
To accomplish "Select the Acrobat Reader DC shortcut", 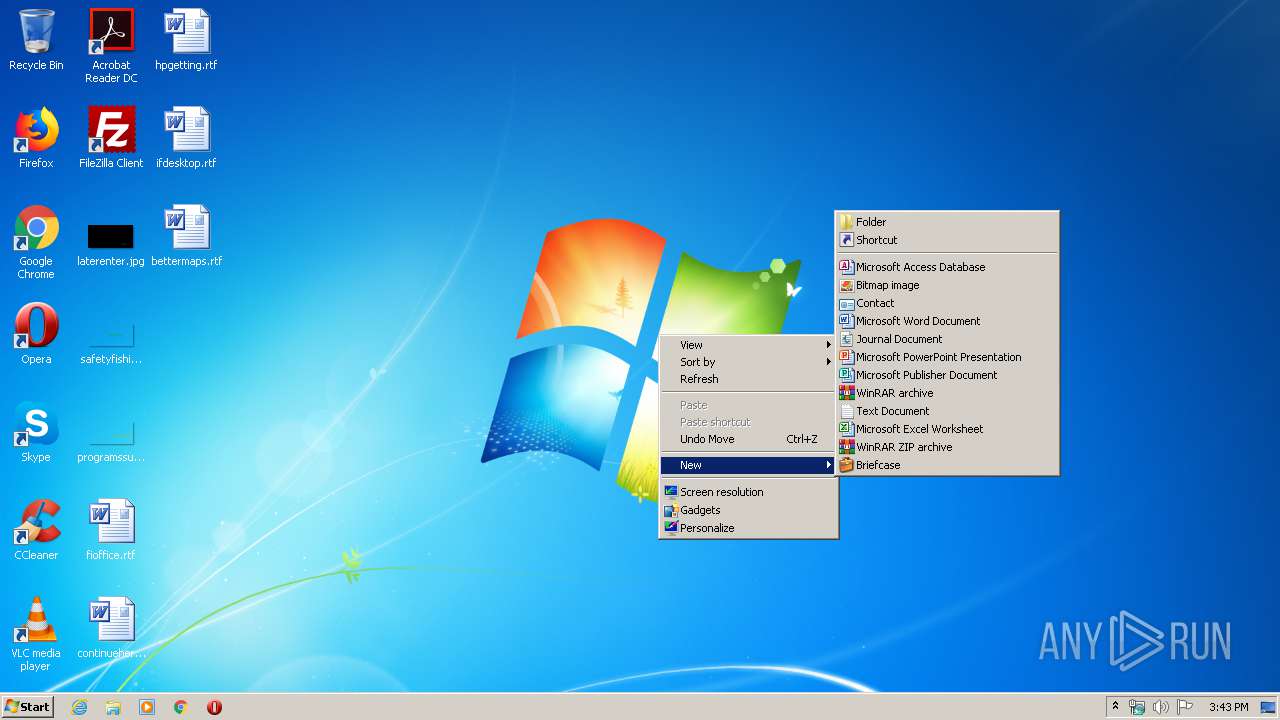I will (x=111, y=46).
